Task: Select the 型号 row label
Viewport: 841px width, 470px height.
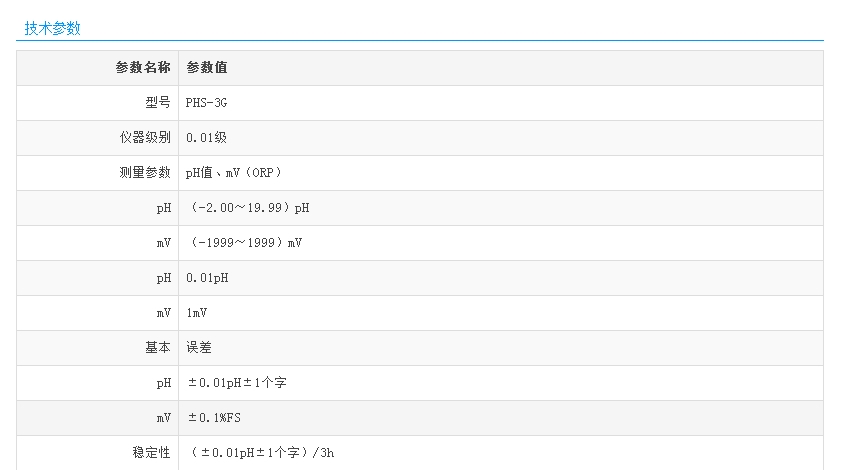Action: [x=157, y=103]
